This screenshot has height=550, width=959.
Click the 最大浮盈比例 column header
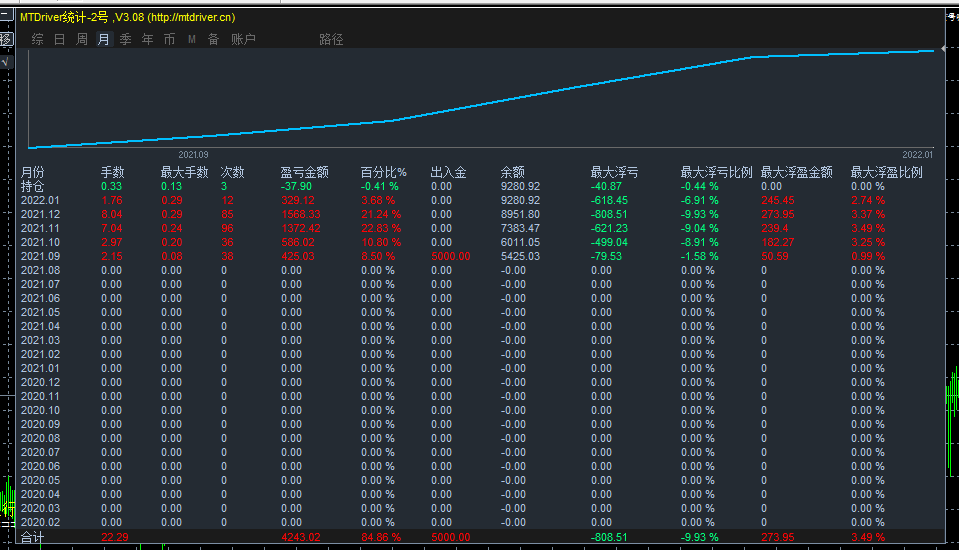tap(886, 173)
